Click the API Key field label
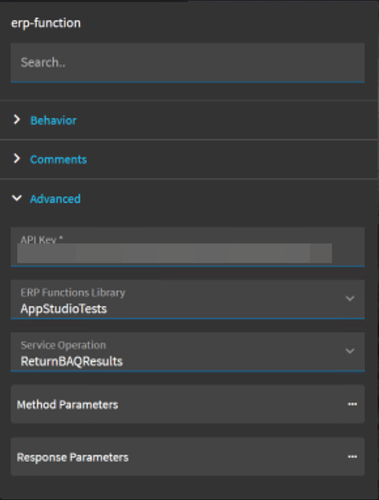The image size is (379, 500). [42, 239]
